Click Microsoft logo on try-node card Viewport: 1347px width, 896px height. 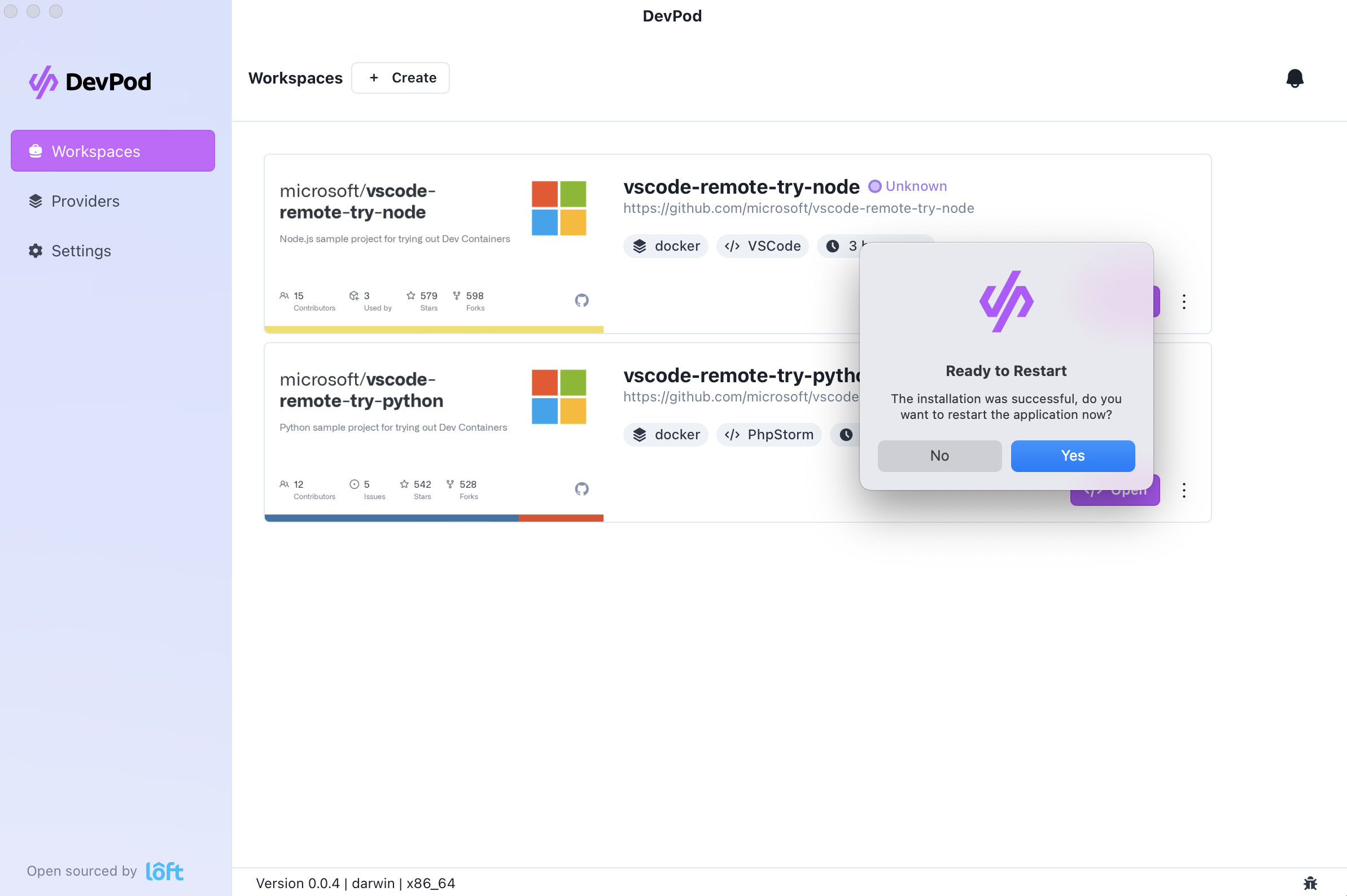click(559, 208)
